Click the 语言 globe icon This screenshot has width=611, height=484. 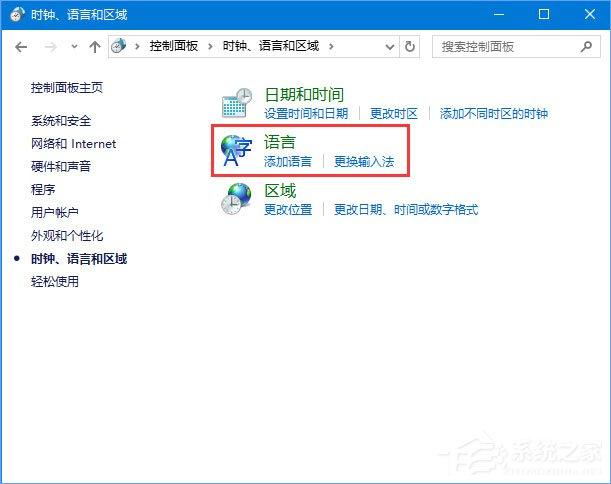tap(236, 150)
